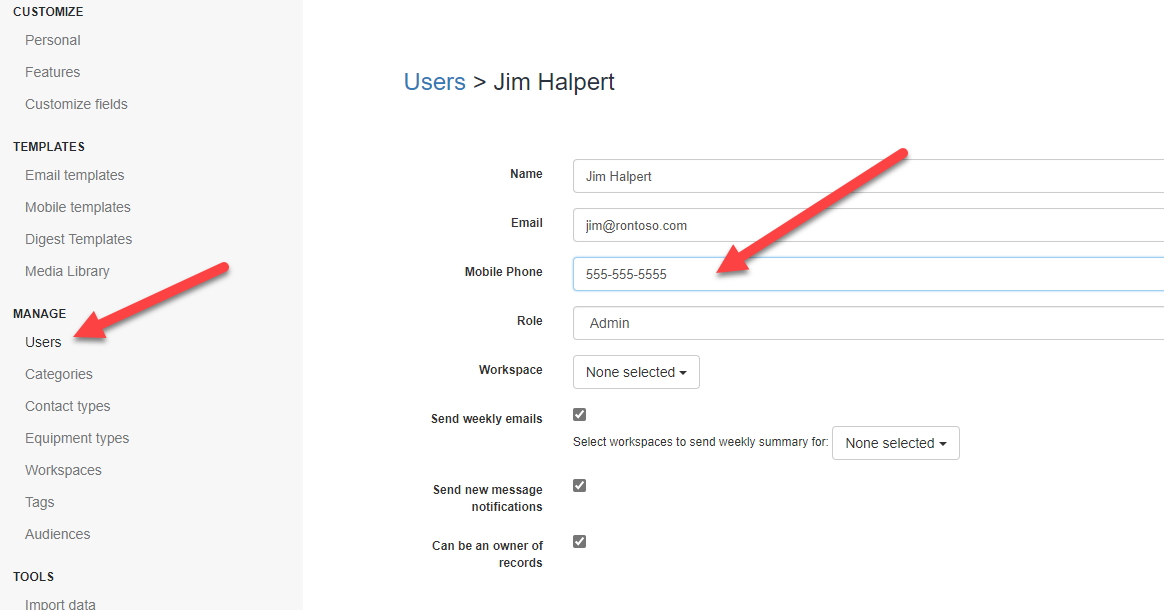The image size is (1164, 610).
Task: Select Users under Manage
Action: click(x=43, y=342)
